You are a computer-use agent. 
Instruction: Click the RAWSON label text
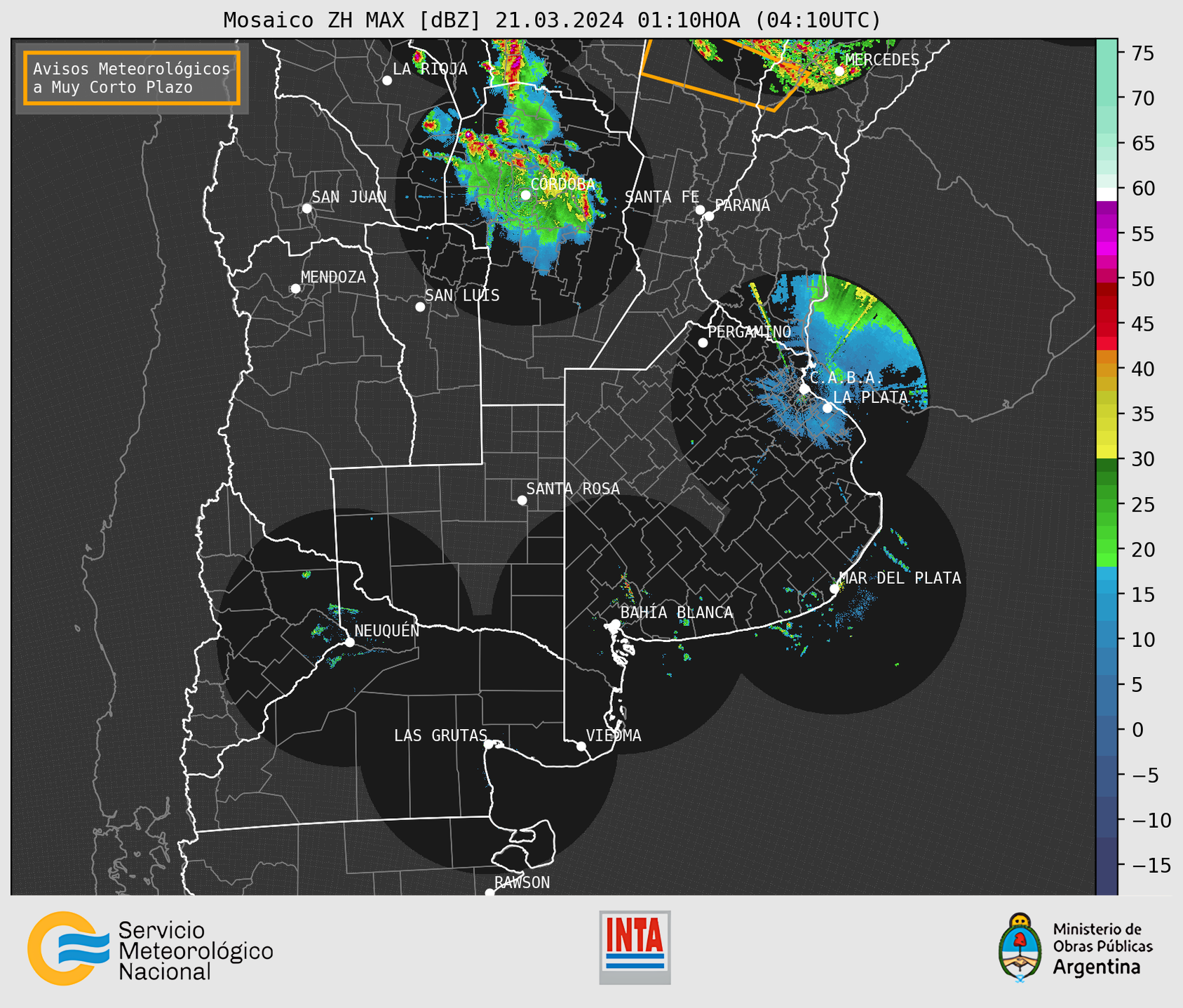(x=522, y=883)
